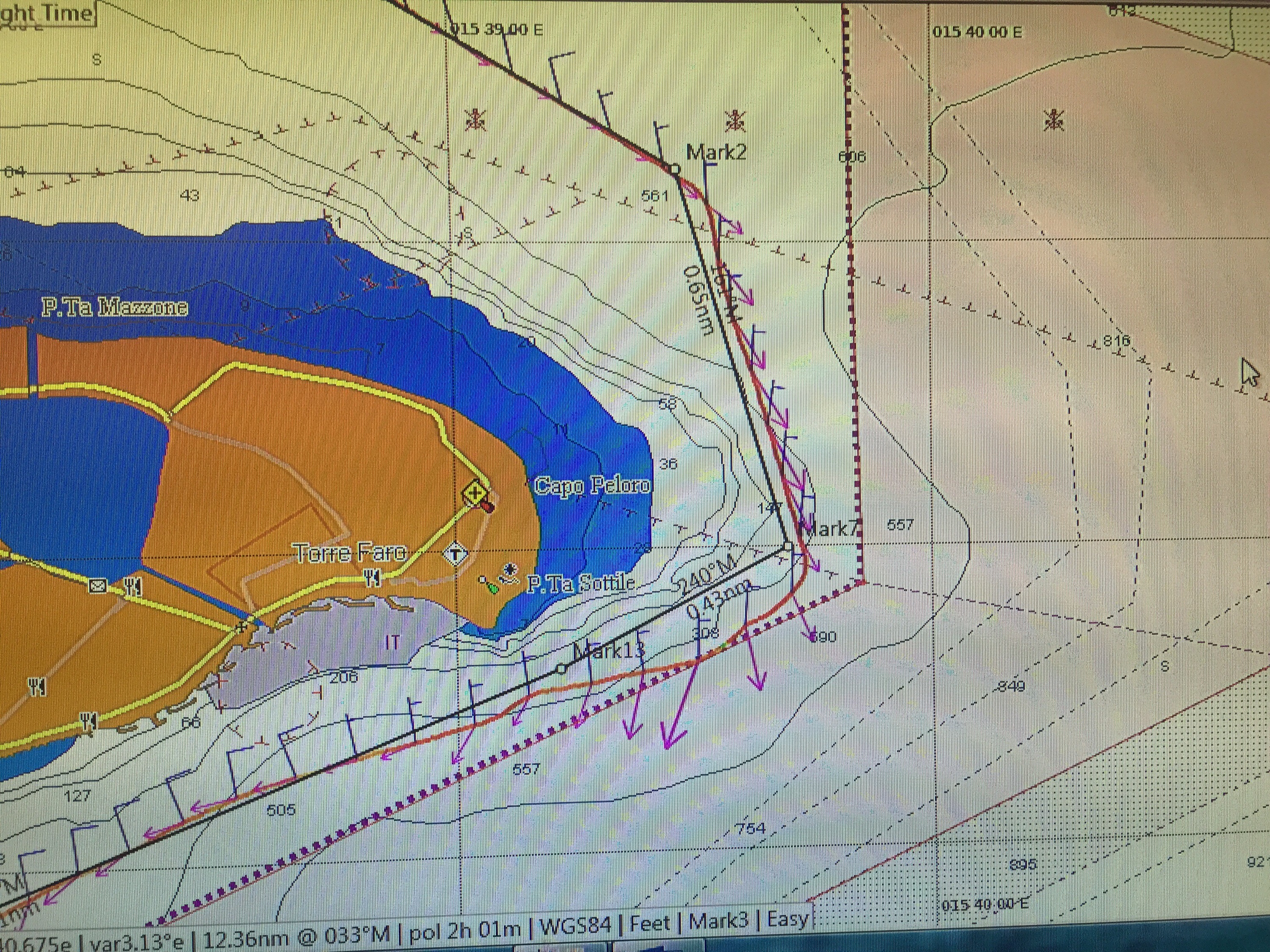Click the white diamond T tower icon

[456, 554]
